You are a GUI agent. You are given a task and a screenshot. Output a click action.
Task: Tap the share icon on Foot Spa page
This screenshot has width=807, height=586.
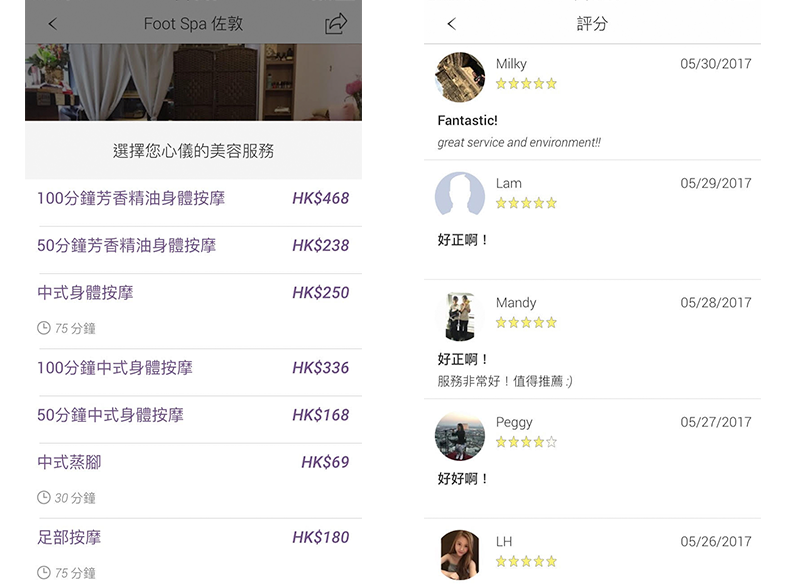tap(336, 23)
